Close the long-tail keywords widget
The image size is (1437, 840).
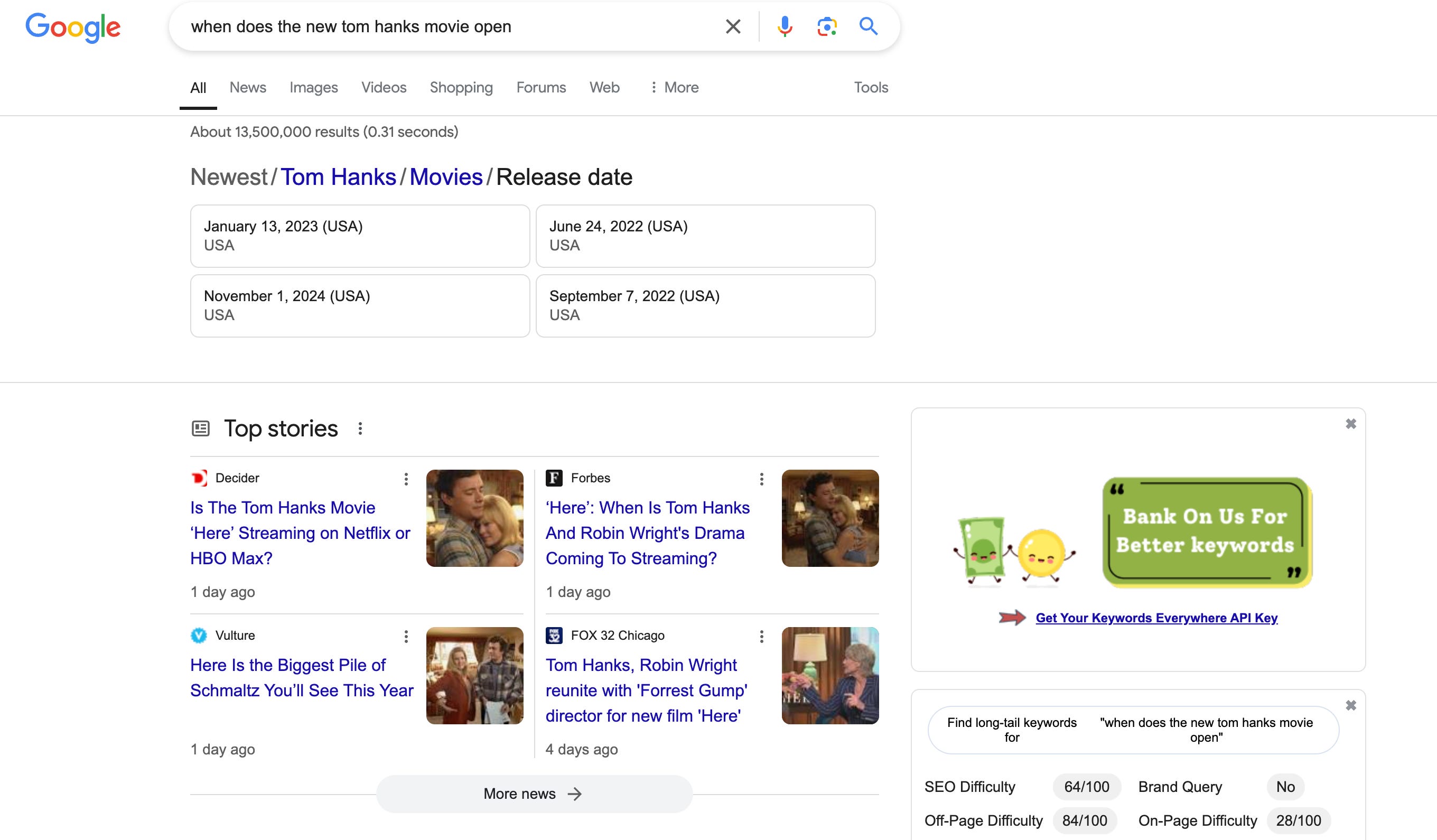1350,705
